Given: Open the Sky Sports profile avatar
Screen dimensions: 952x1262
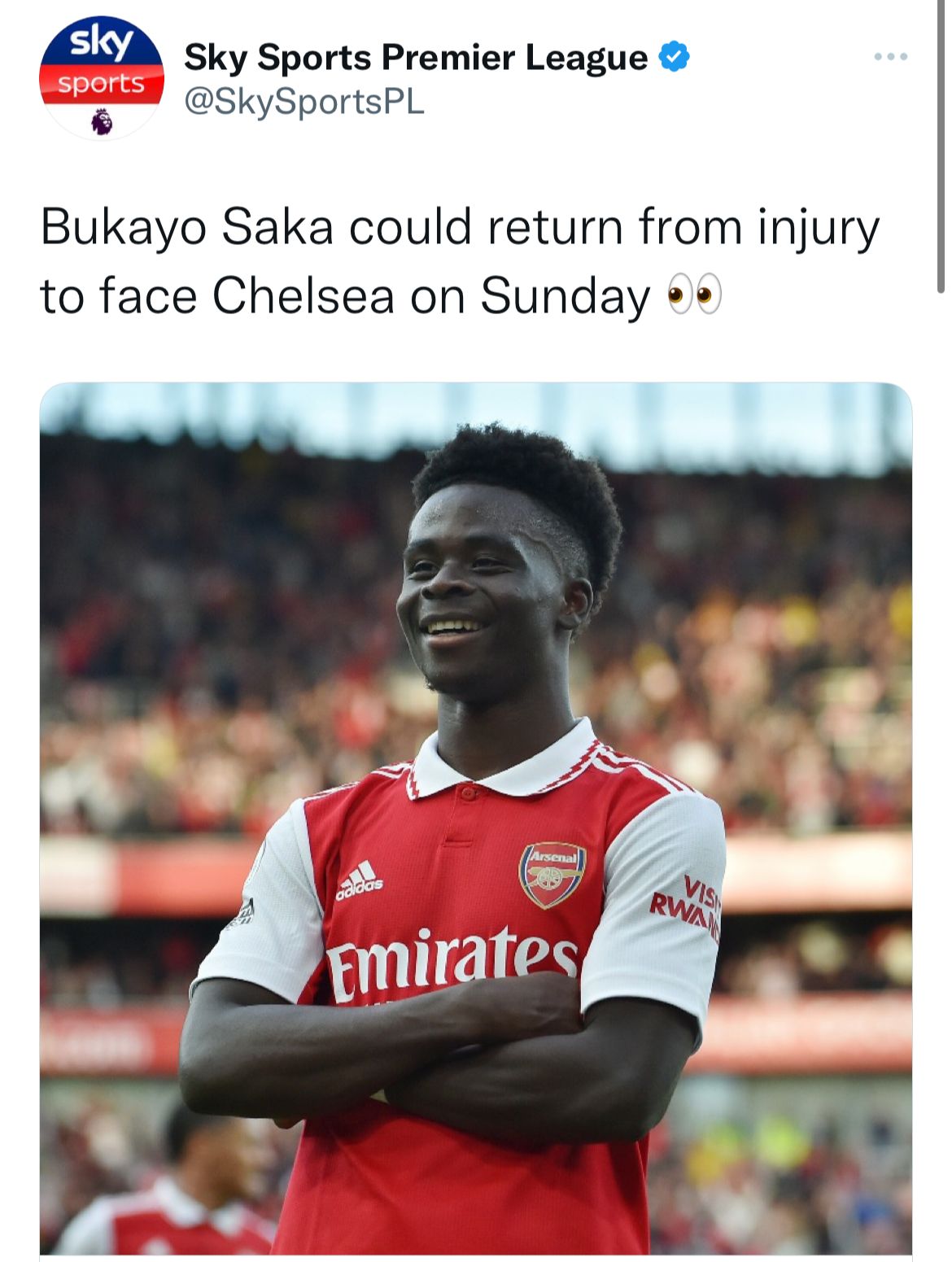Looking at the screenshot, I should tap(102, 78).
